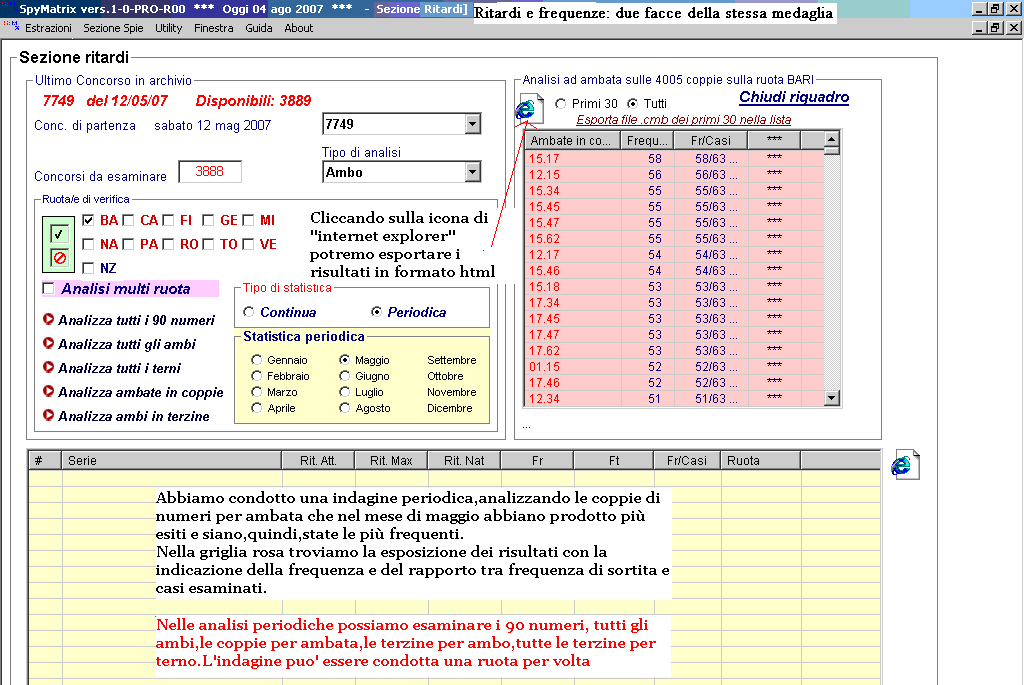Select the Tutti radio button
The height and width of the screenshot is (685, 1024).
pyautogui.click(x=632, y=103)
